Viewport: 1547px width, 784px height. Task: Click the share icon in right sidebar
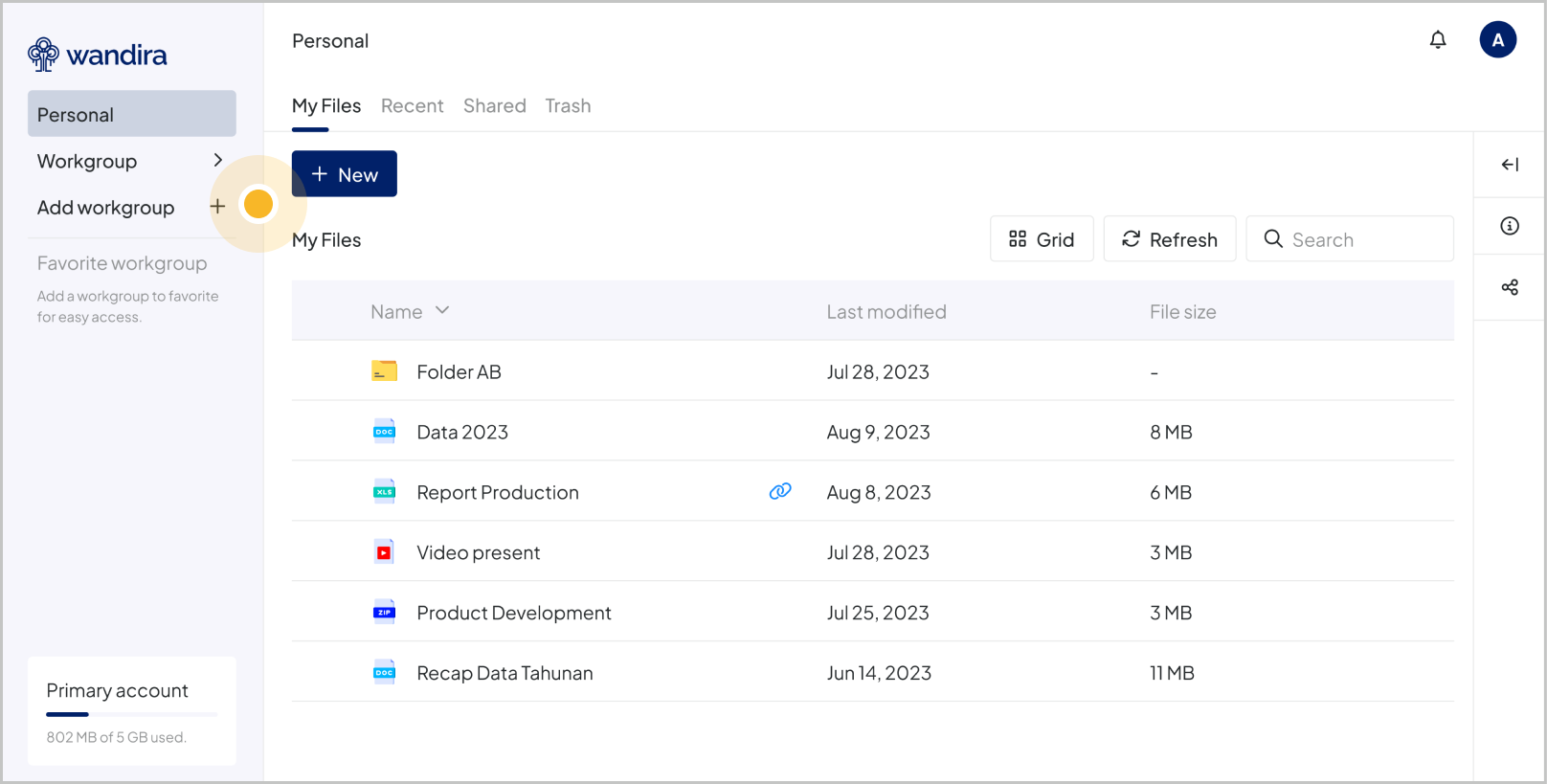(x=1510, y=287)
